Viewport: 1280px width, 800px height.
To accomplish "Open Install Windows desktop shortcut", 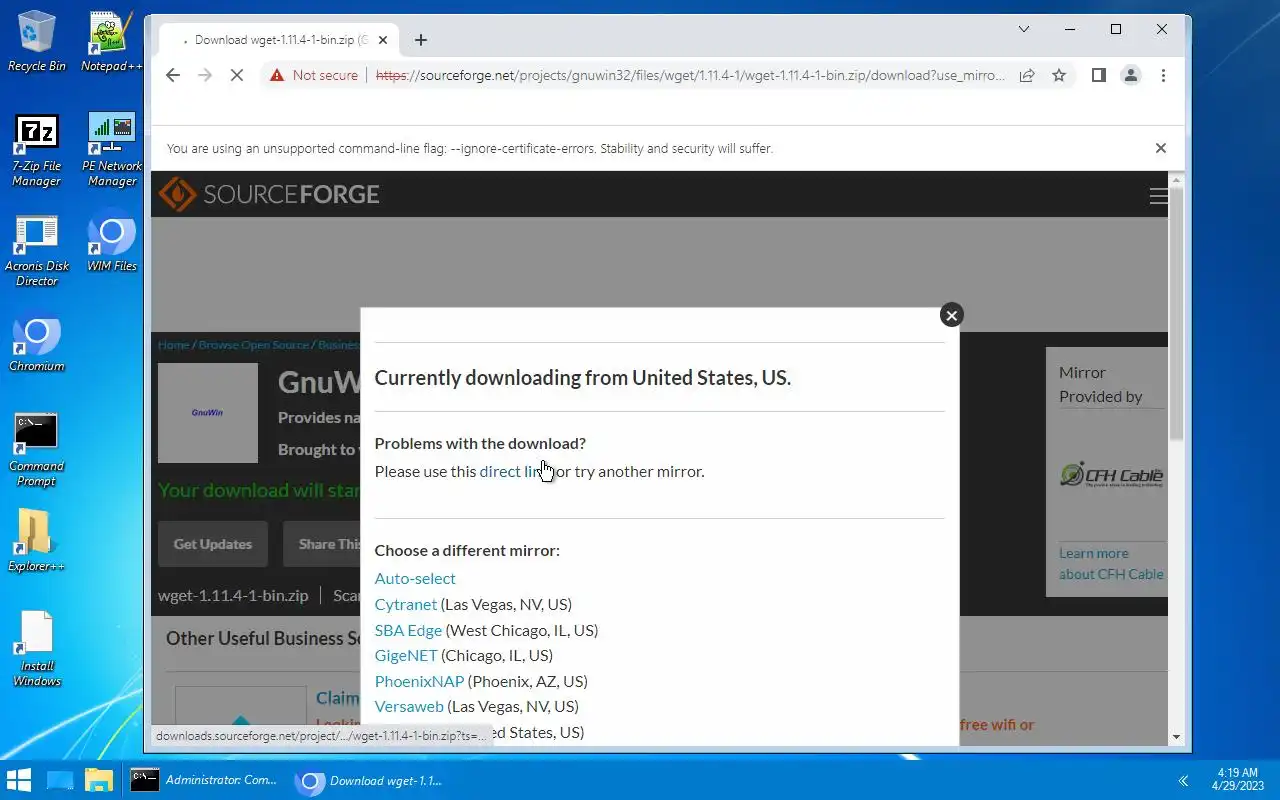I will tap(37, 650).
